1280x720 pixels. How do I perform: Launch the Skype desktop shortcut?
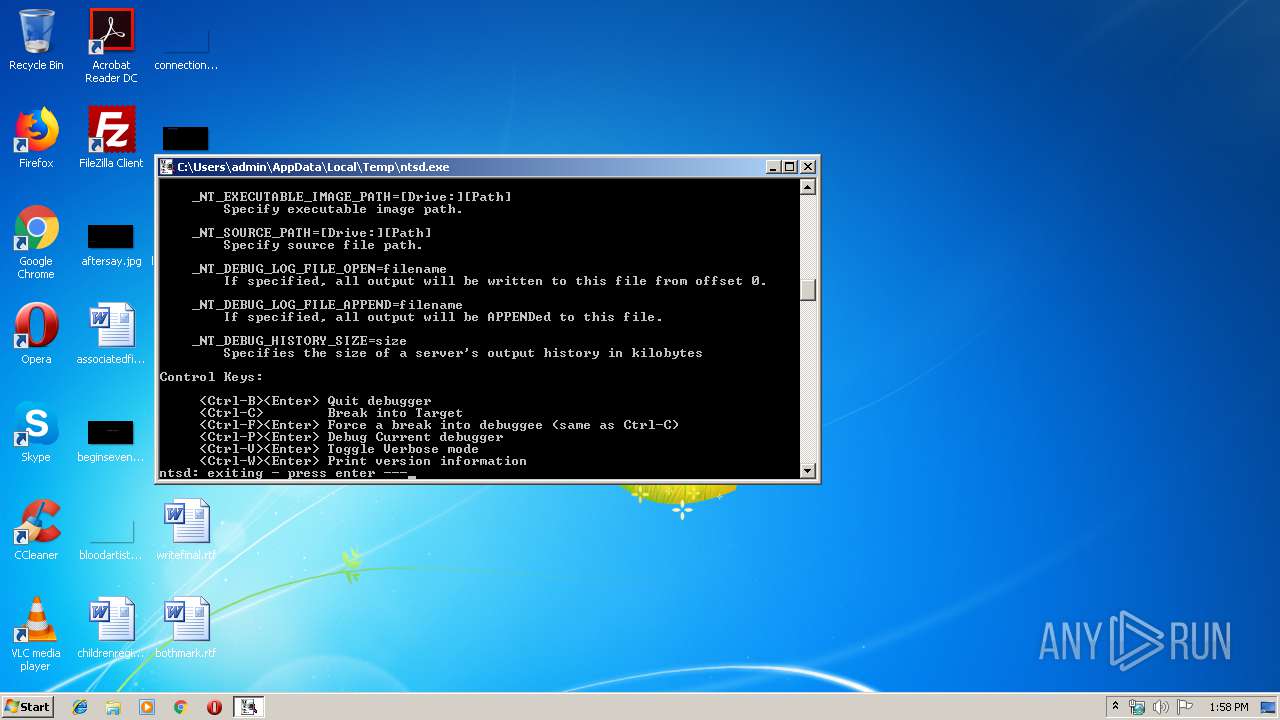tap(36, 432)
